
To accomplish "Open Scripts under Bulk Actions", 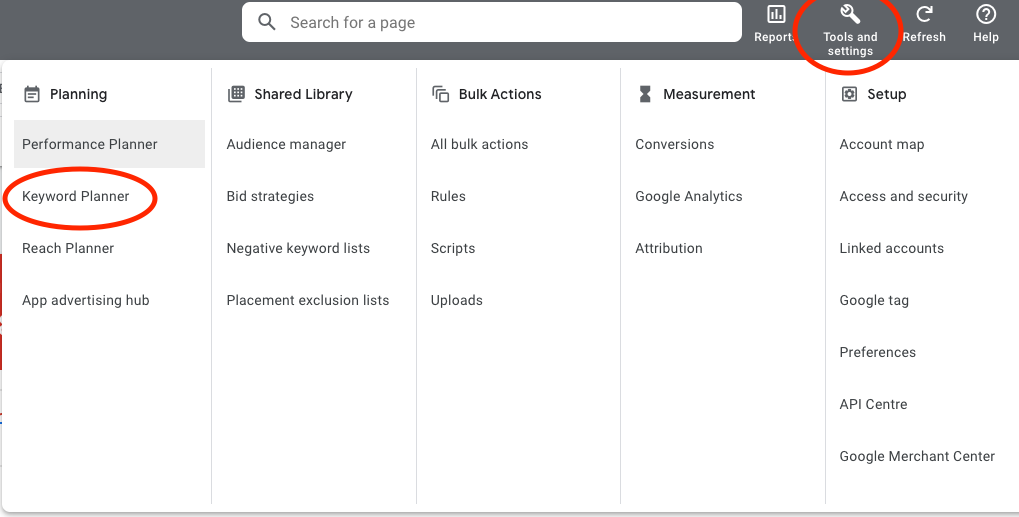I will pyautogui.click(x=453, y=248).
